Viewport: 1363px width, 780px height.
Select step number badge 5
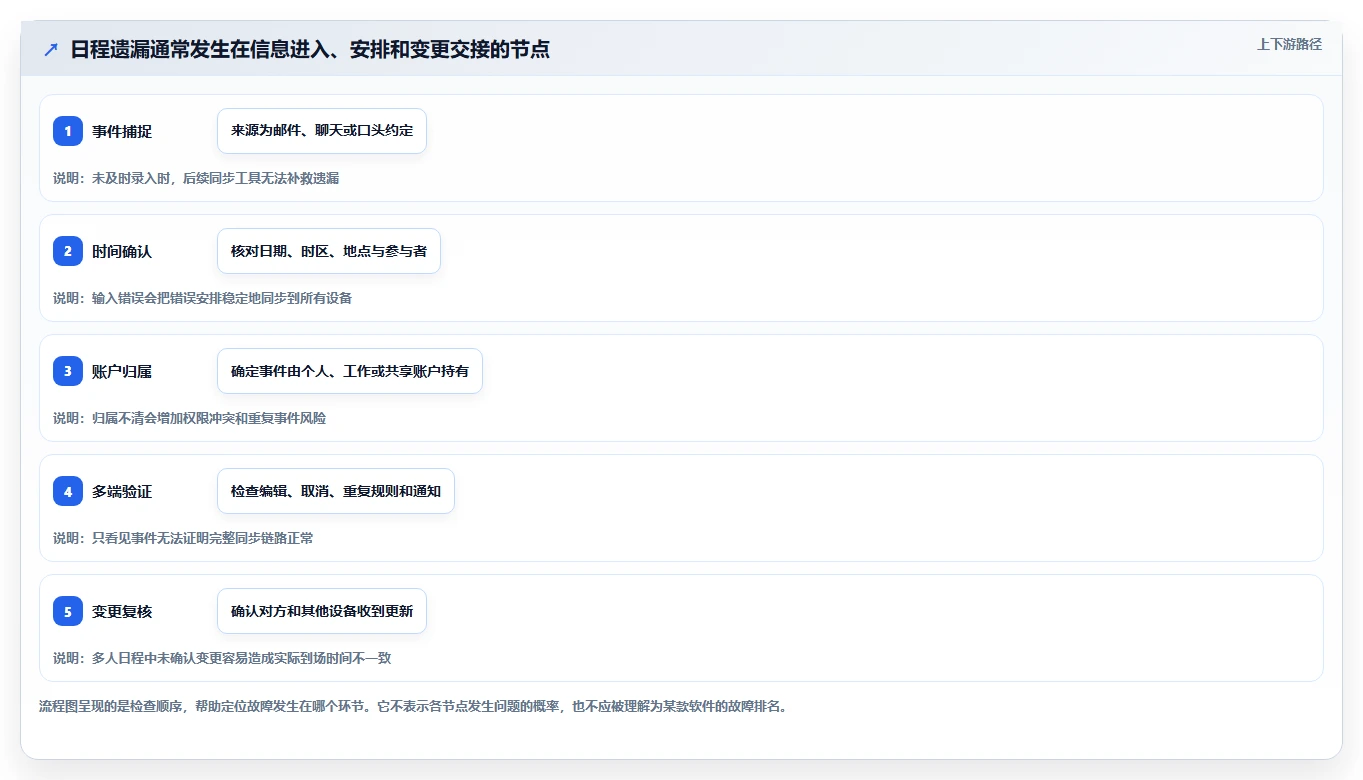(x=68, y=611)
